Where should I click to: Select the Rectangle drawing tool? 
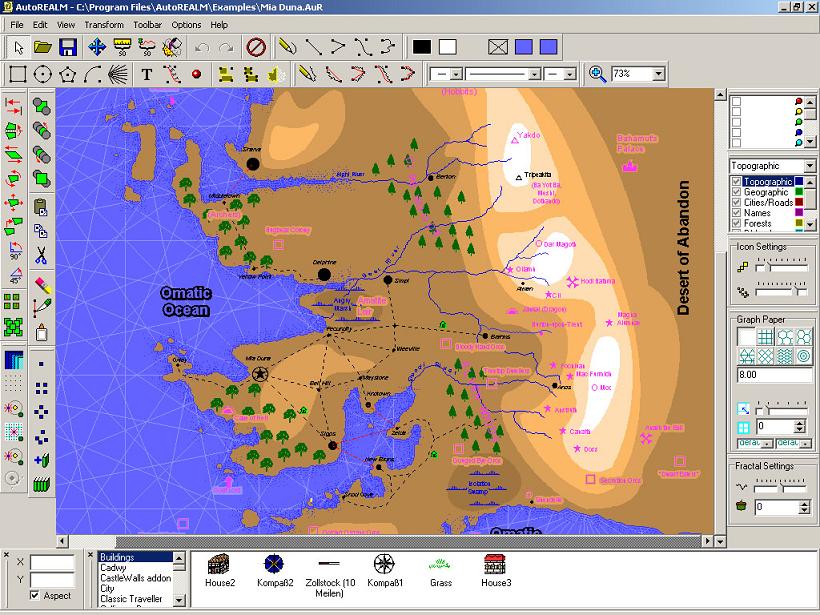point(17,74)
